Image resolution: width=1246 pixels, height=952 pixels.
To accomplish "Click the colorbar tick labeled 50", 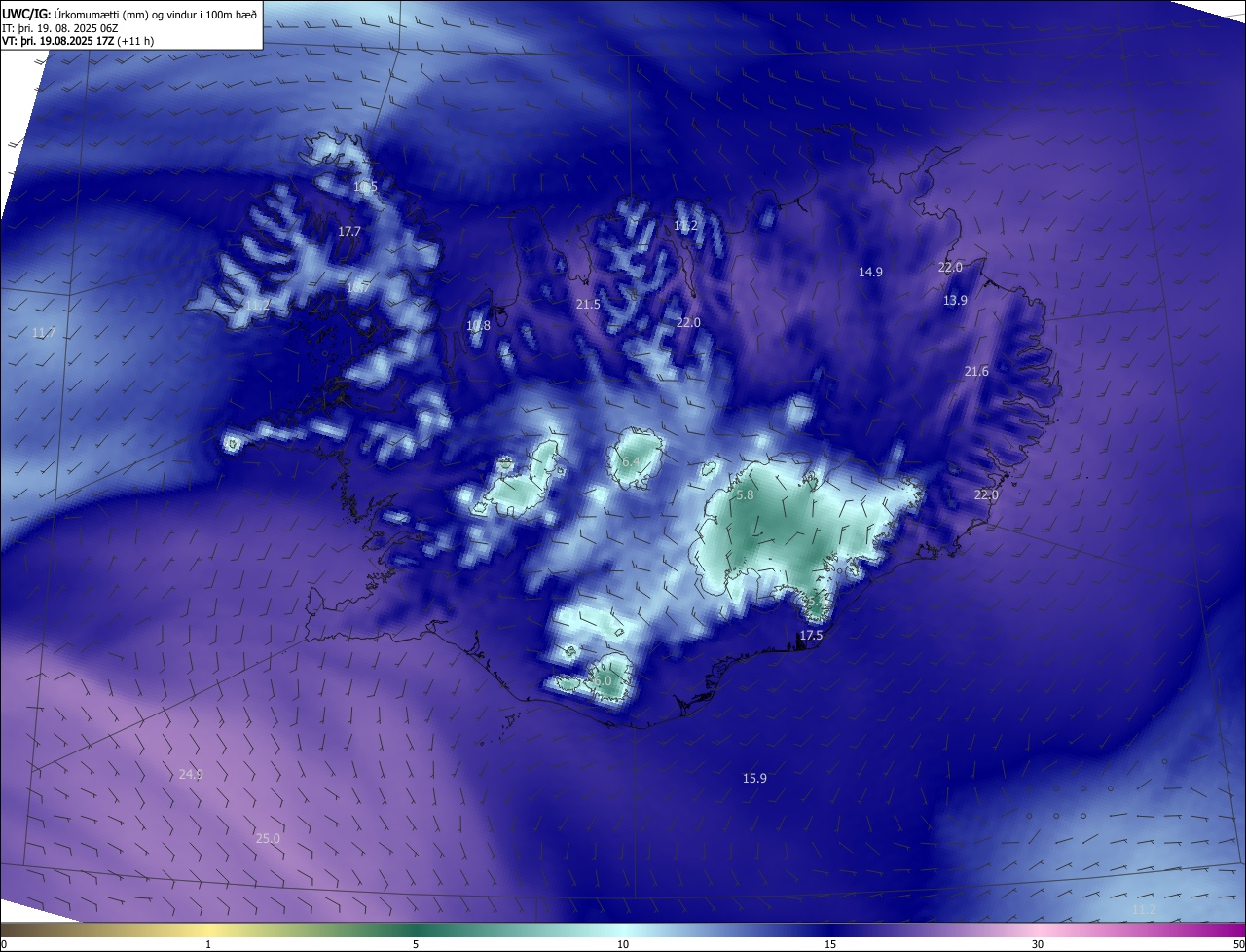I will point(1238,944).
